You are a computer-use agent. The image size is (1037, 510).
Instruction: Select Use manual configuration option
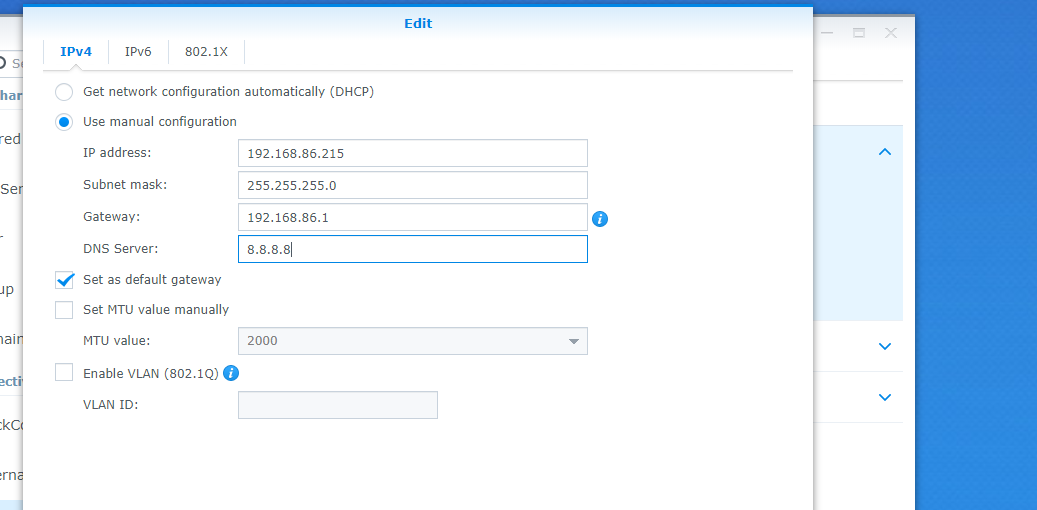[x=64, y=122]
